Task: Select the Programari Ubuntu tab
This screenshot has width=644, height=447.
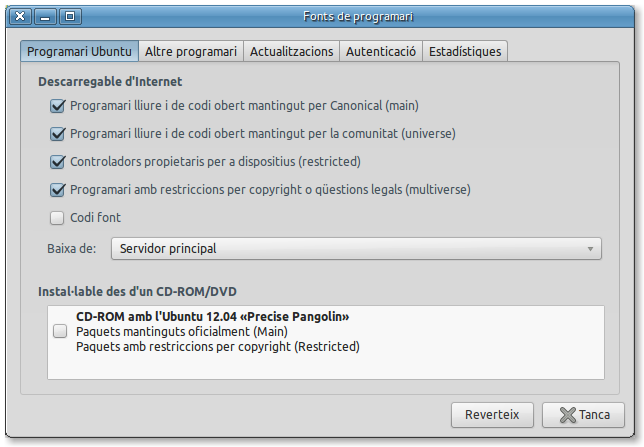Action: tap(79, 51)
